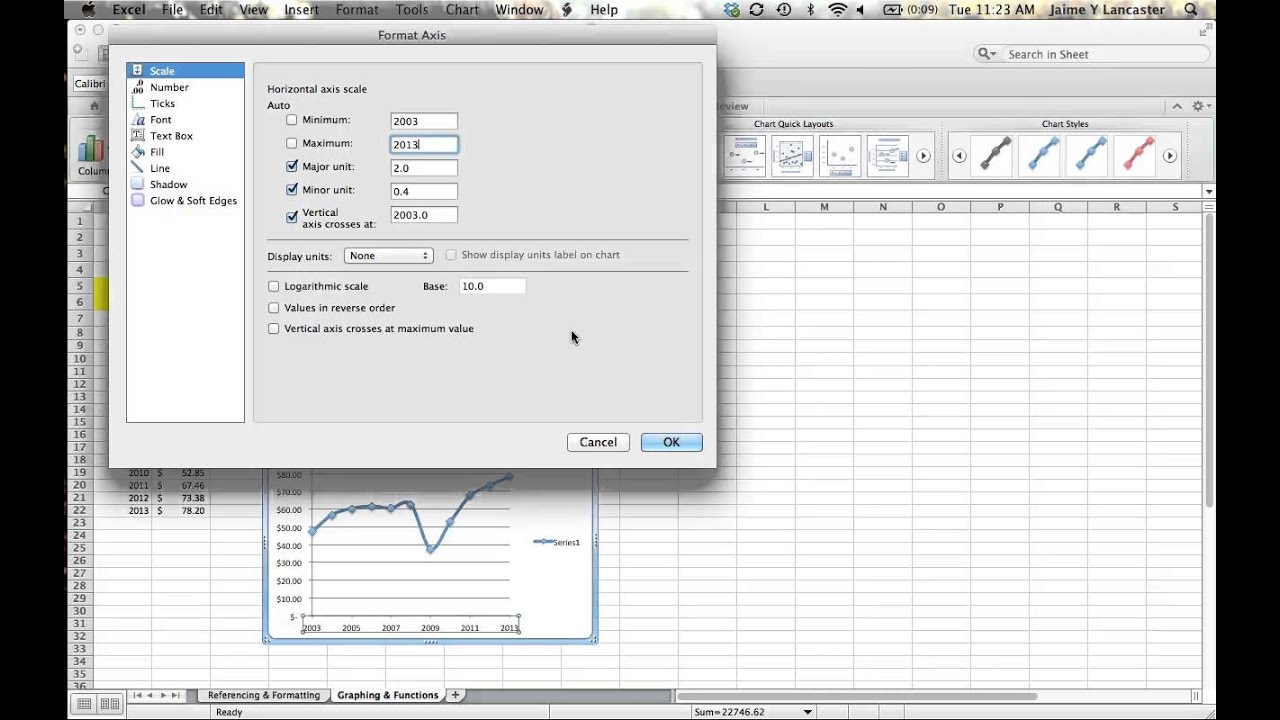Image resolution: width=1280 pixels, height=720 pixels.
Task: Select the red chart style
Action: tap(1138, 155)
